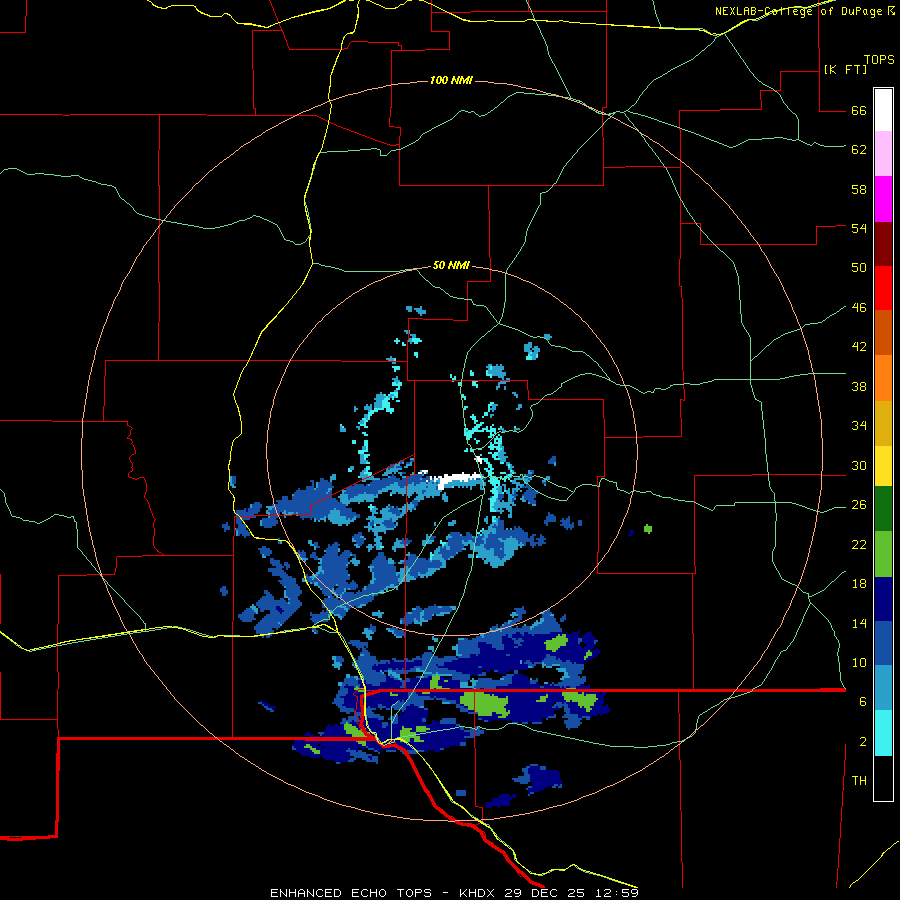This screenshot has height=900, width=900.
Task: Click the '14' legend value
Action: point(859,623)
